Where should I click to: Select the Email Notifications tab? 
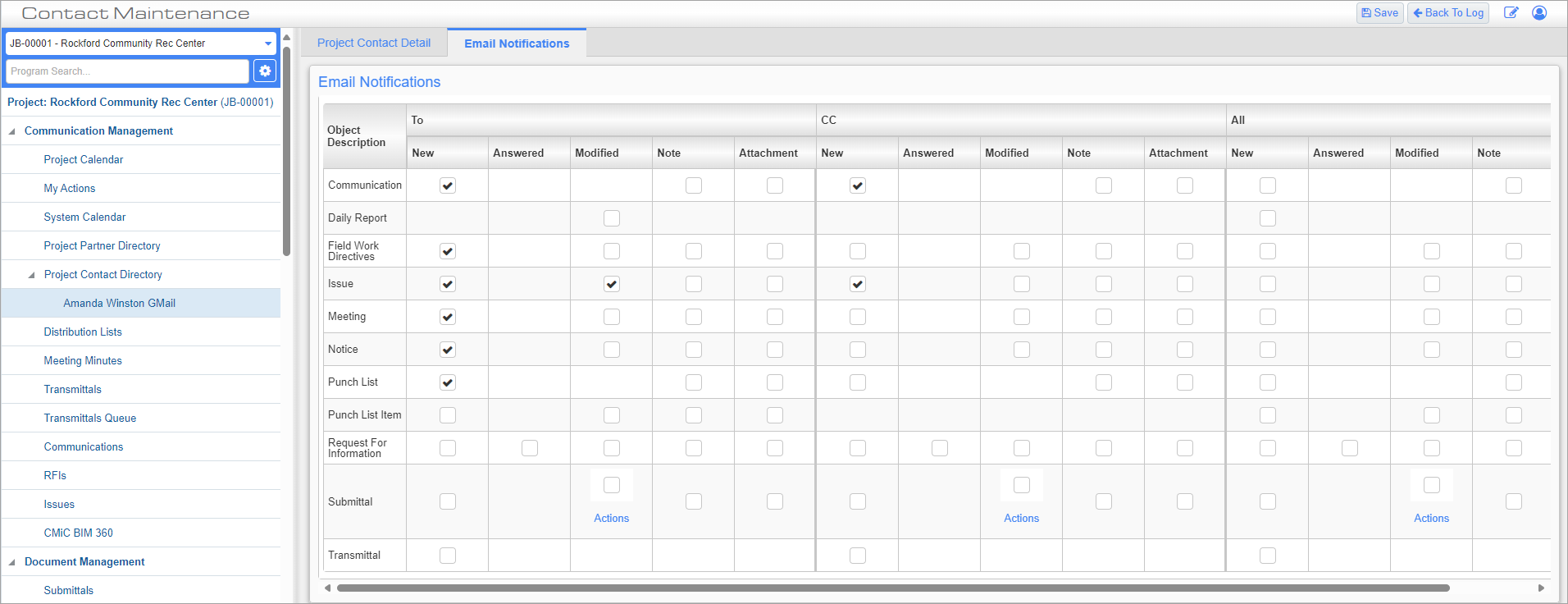(x=517, y=43)
